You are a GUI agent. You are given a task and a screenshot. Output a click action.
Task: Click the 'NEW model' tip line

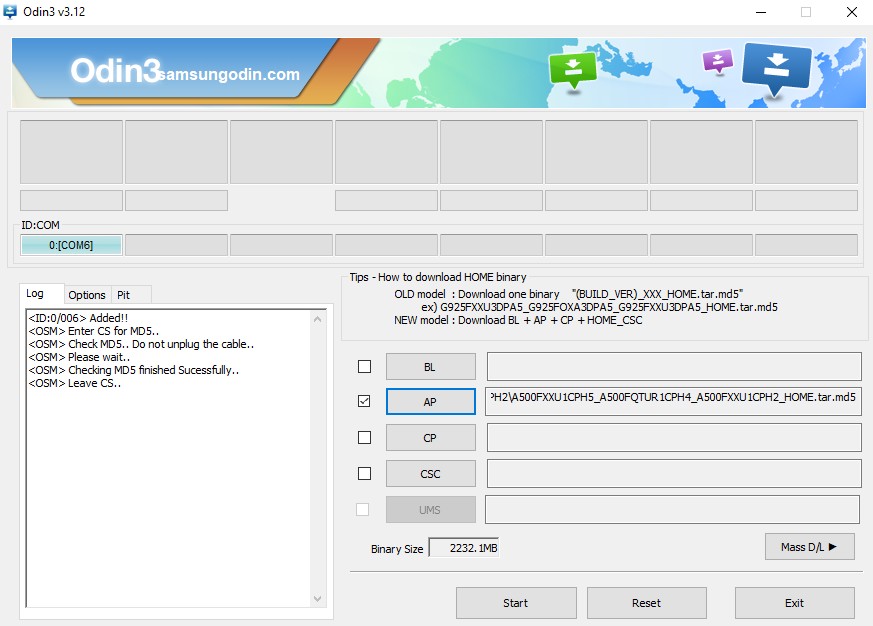tap(518, 320)
